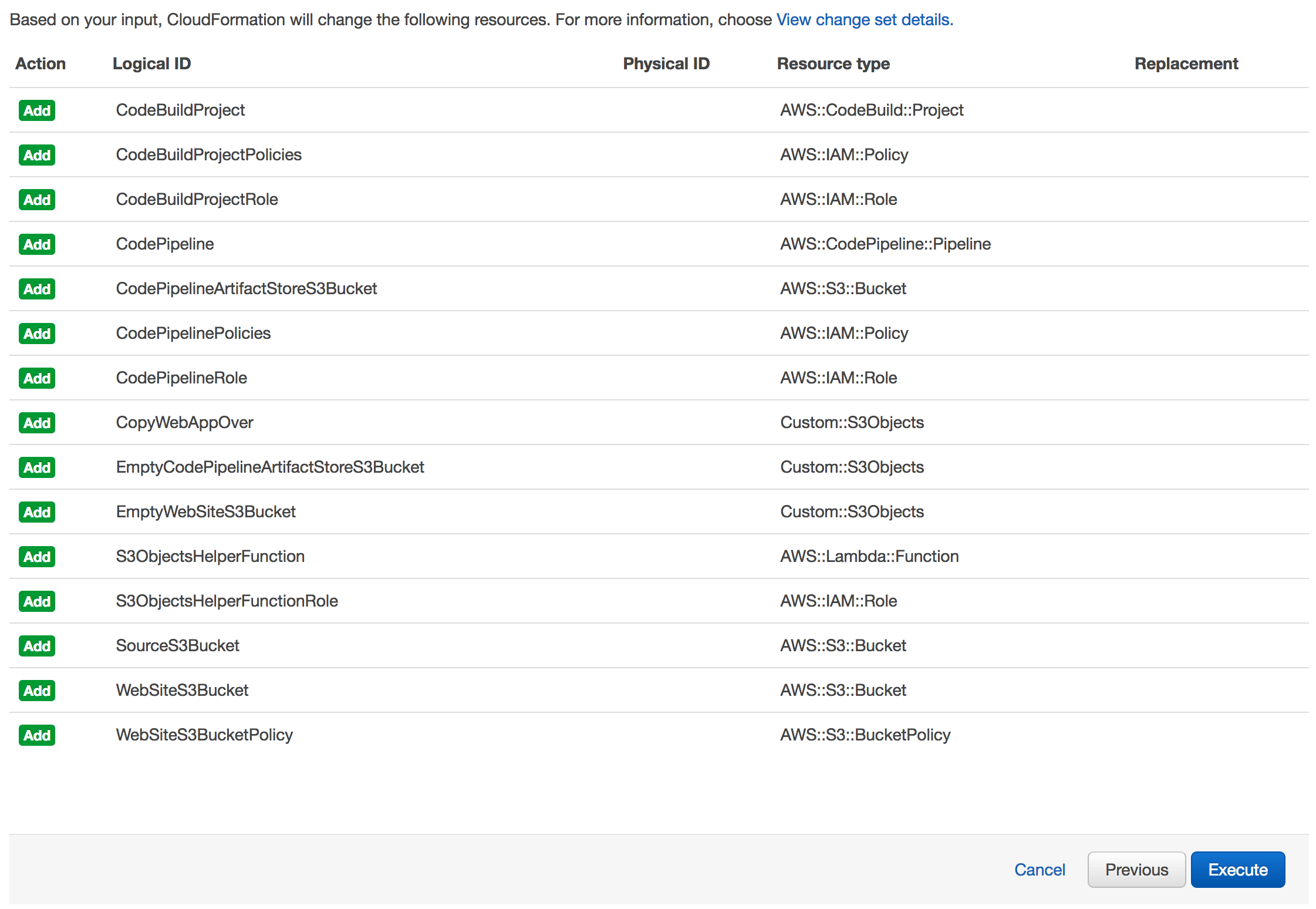This screenshot has height=909, width=1316.
Task: Select the CodePipelineRole logical ID
Action: 181,378
